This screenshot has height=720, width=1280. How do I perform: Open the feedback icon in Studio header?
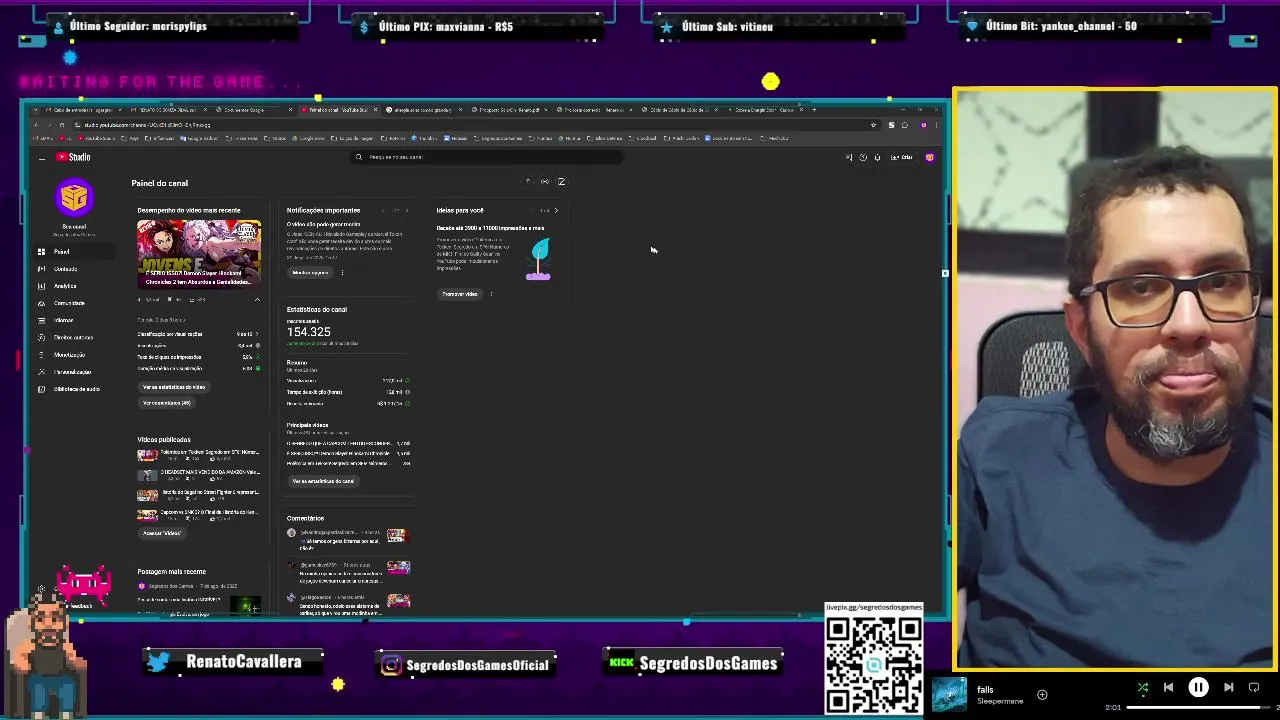849,157
